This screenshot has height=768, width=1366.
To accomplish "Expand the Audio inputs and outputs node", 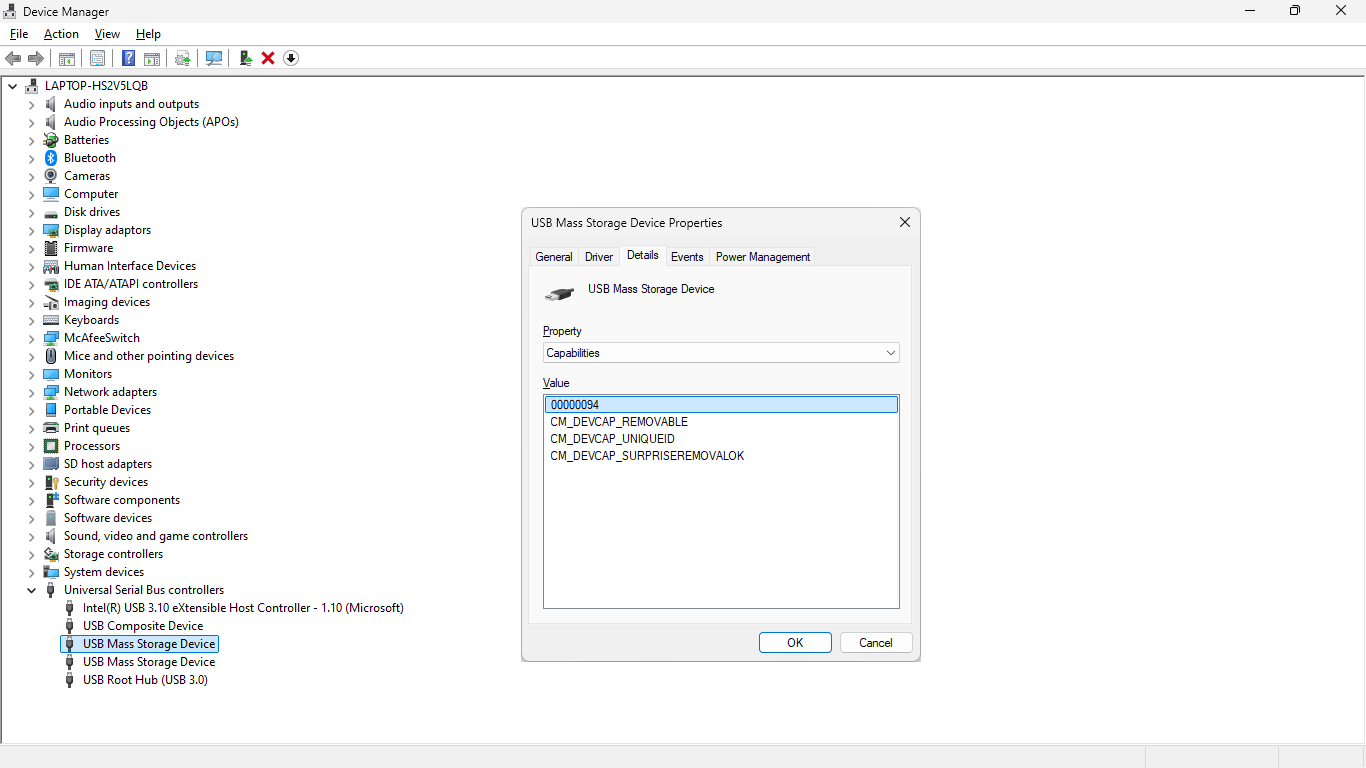I will (32, 104).
